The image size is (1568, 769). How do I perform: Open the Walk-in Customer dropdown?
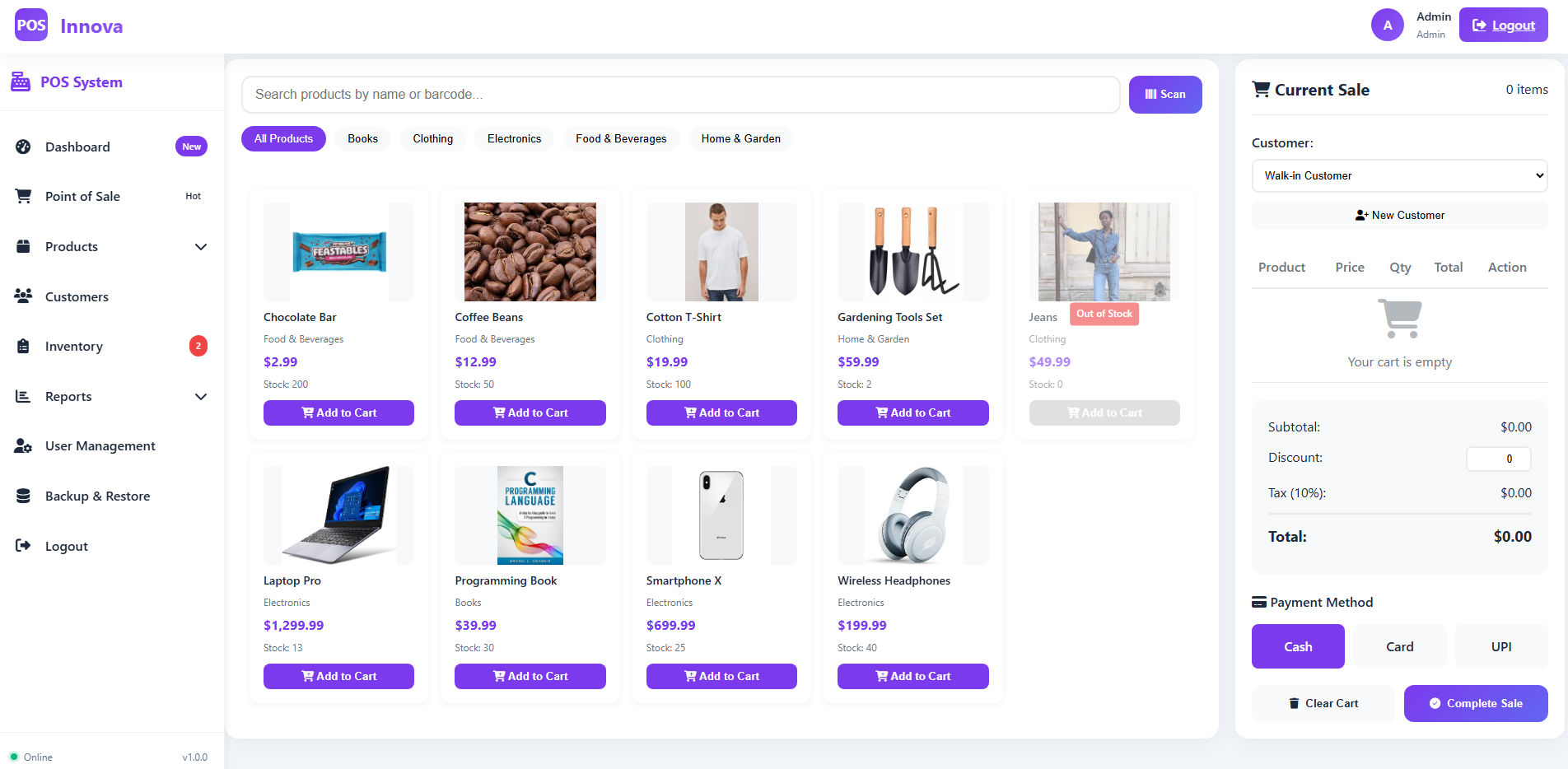point(1399,175)
